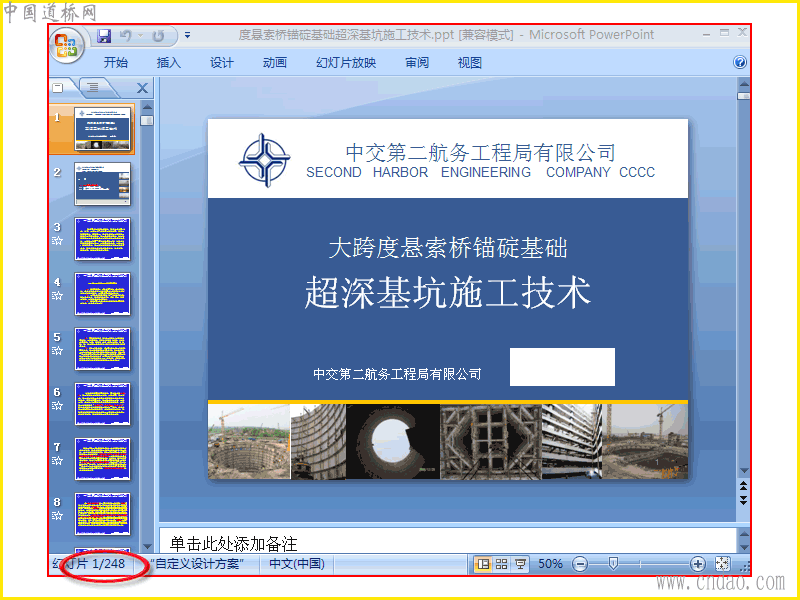Click the white rectangle box on the slide
Image resolution: width=800 pixels, height=600 pixels.
tap(562, 367)
